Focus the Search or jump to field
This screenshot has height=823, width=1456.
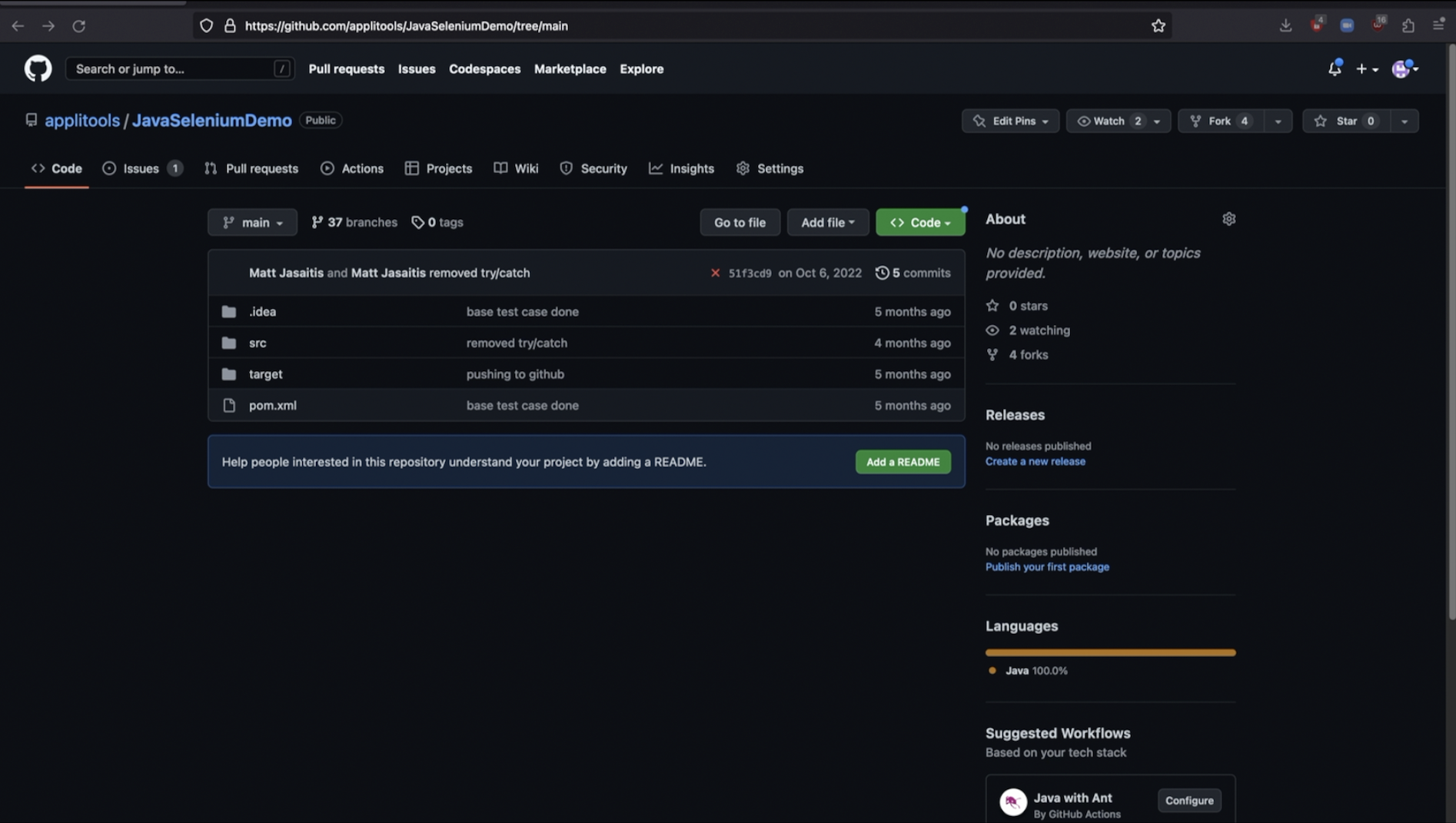click(x=180, y=68)
